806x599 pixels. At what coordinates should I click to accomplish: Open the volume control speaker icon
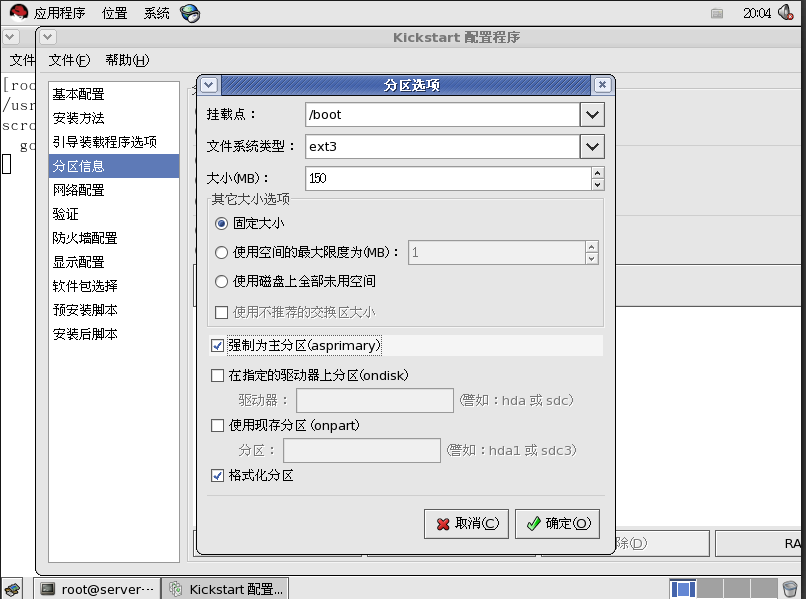[x=786, y=12]
